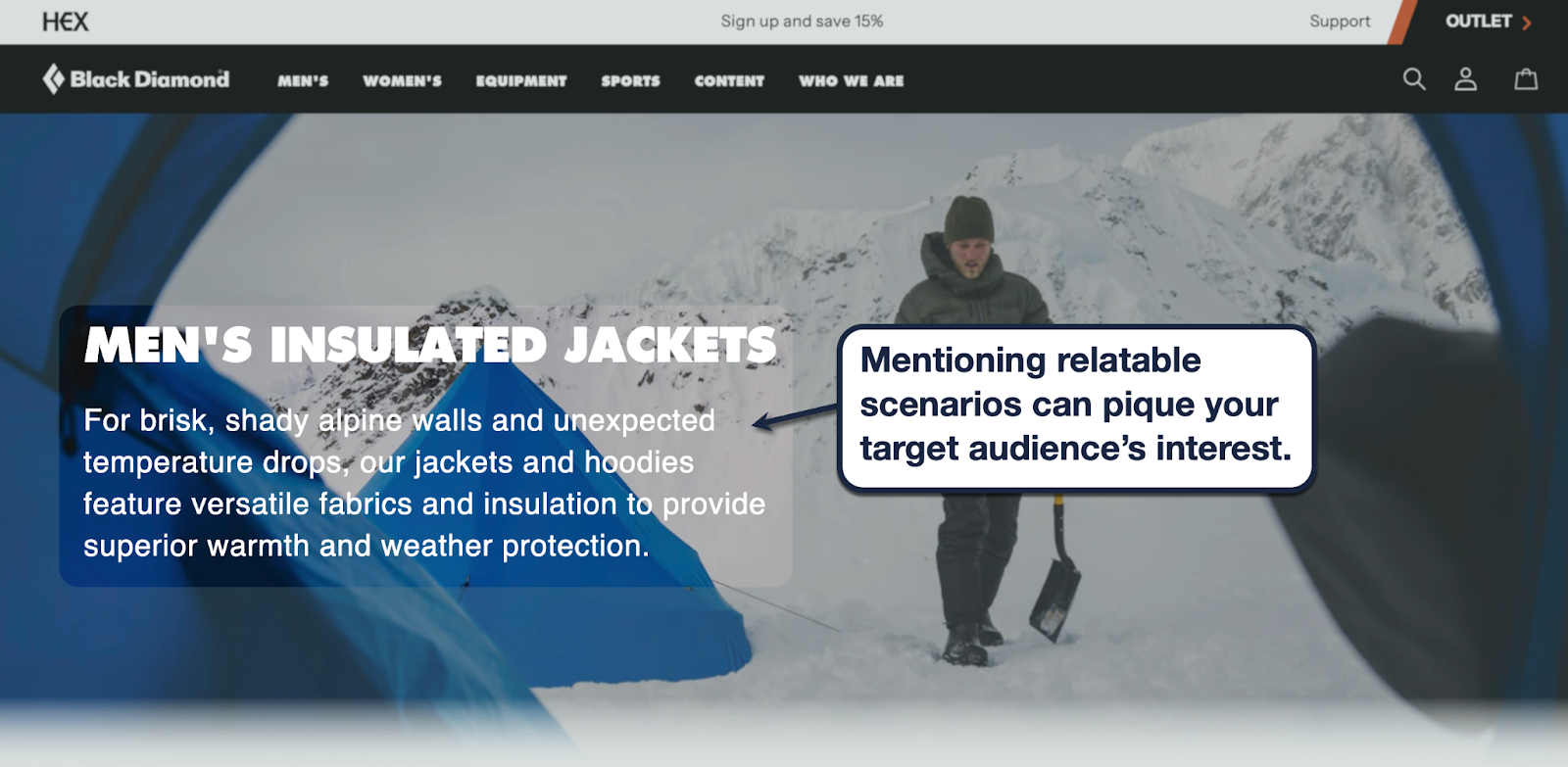This screenshot has width=1568, height=767.
Task: Go home via Black Diamond logo
Action: point(136,79)
